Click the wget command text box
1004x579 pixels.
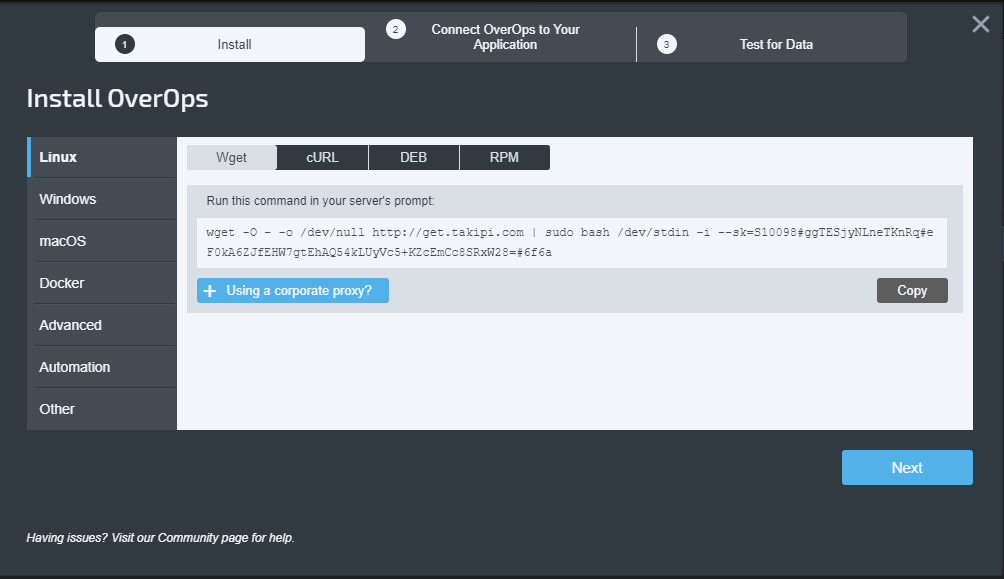[572, 243]
